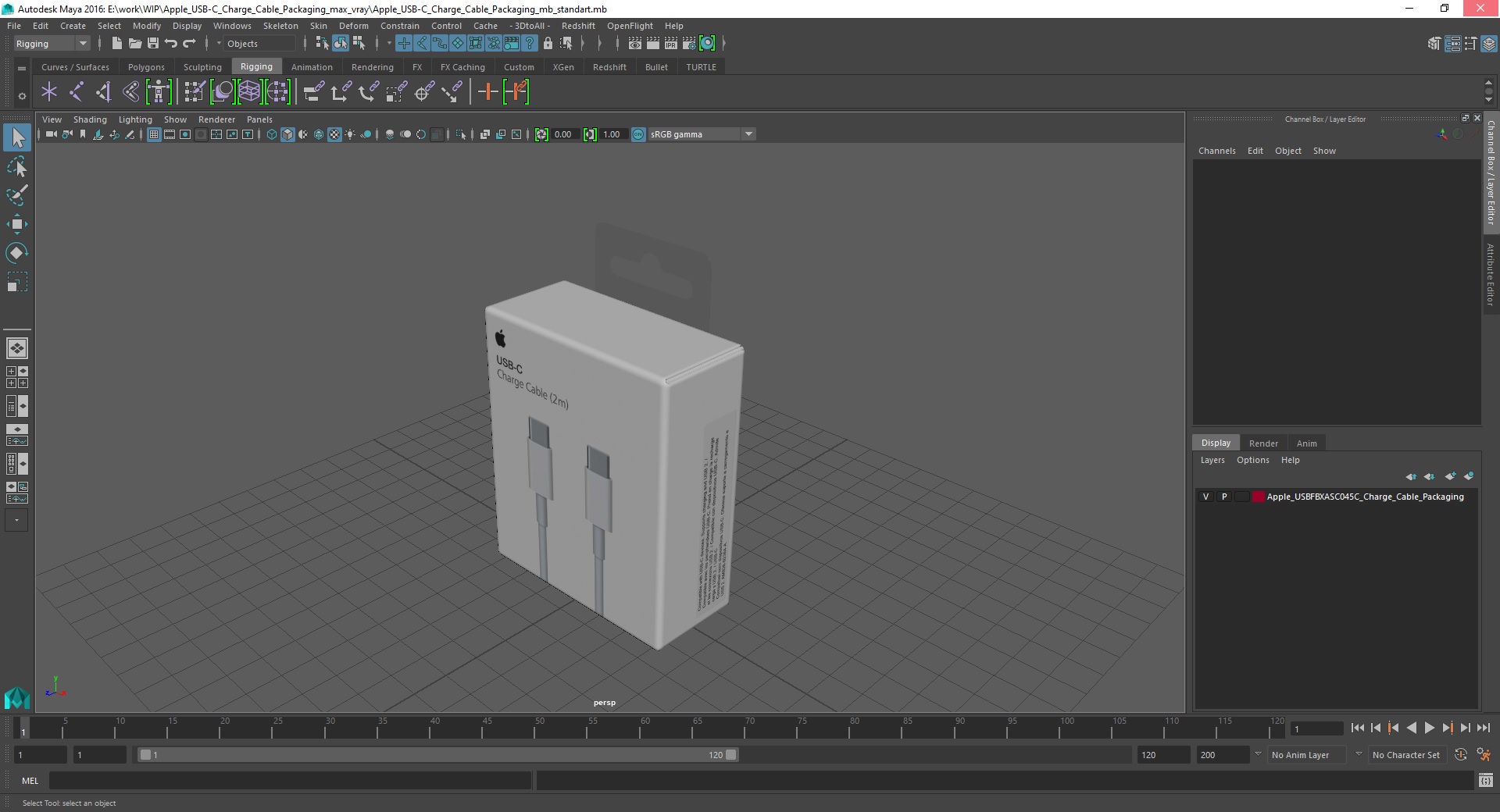Choose the Move tool in toolbox
Screen dimensions: 1500x812
pyautogui.click(x=17, y=224)
